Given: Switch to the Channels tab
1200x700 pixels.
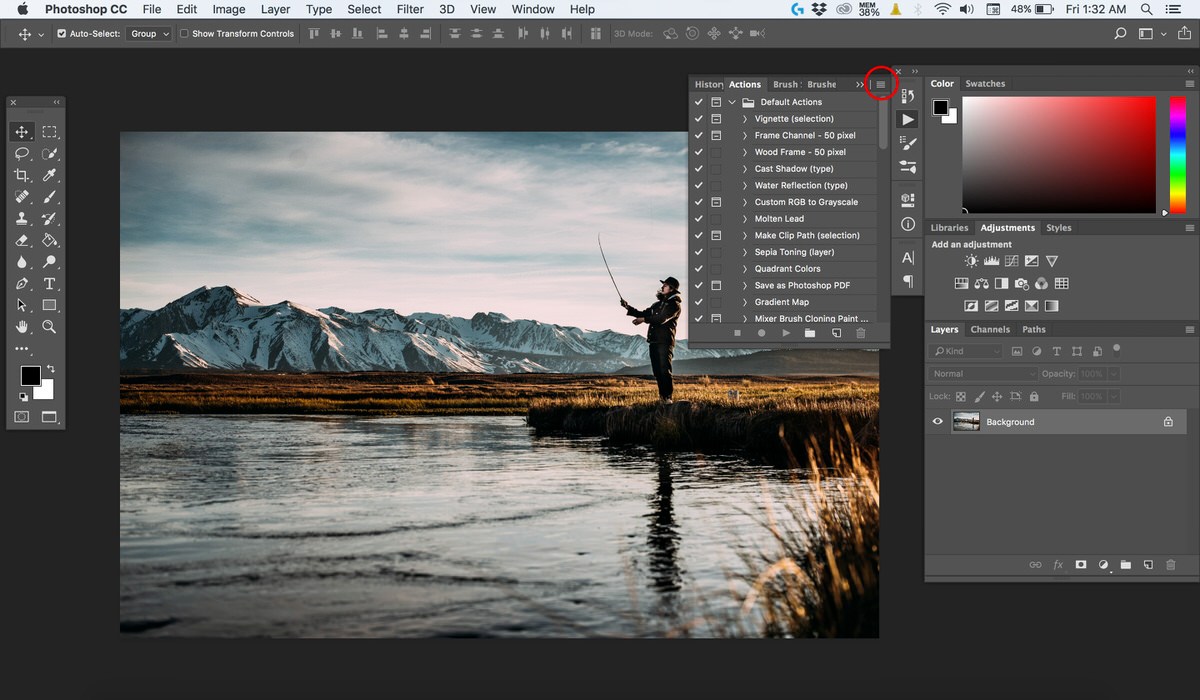Looking at the screenshot, I should click(x=990, y=329).
